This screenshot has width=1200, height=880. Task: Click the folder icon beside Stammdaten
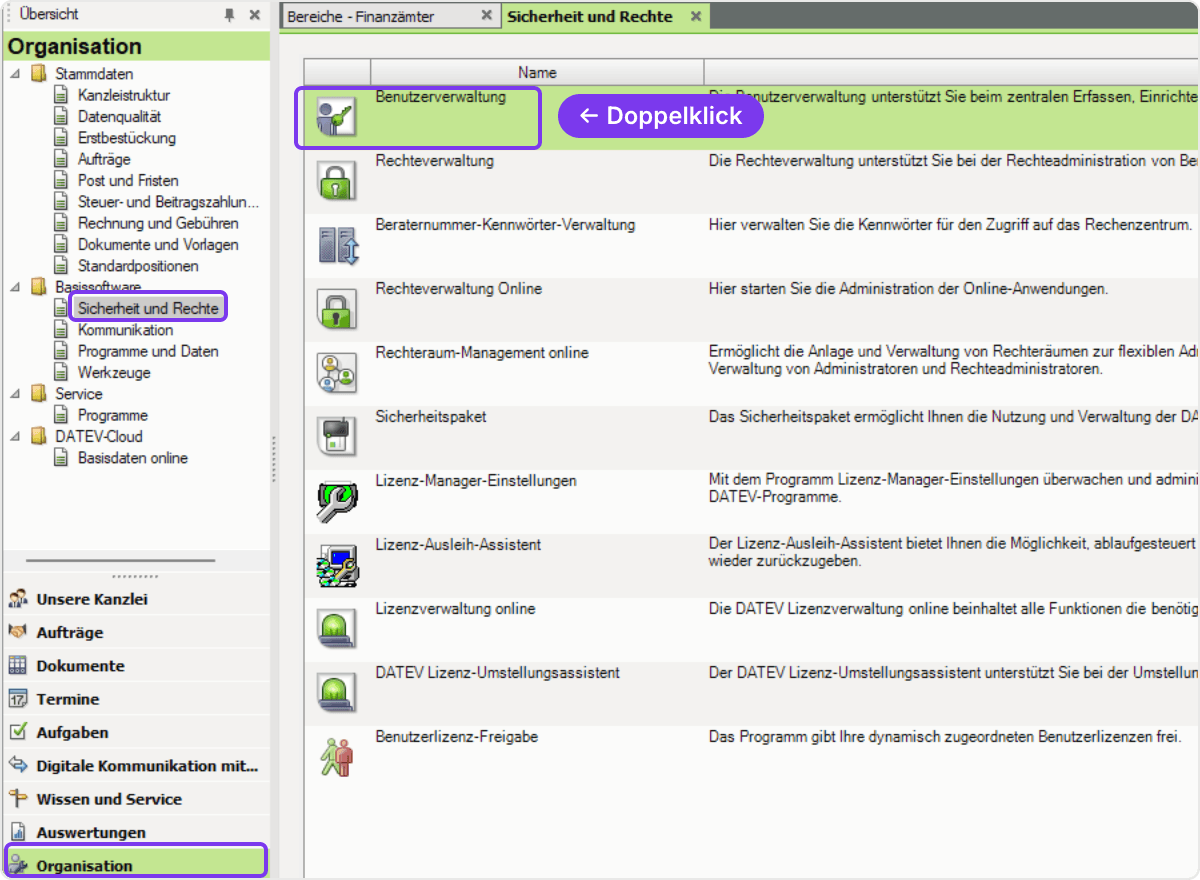39,73
